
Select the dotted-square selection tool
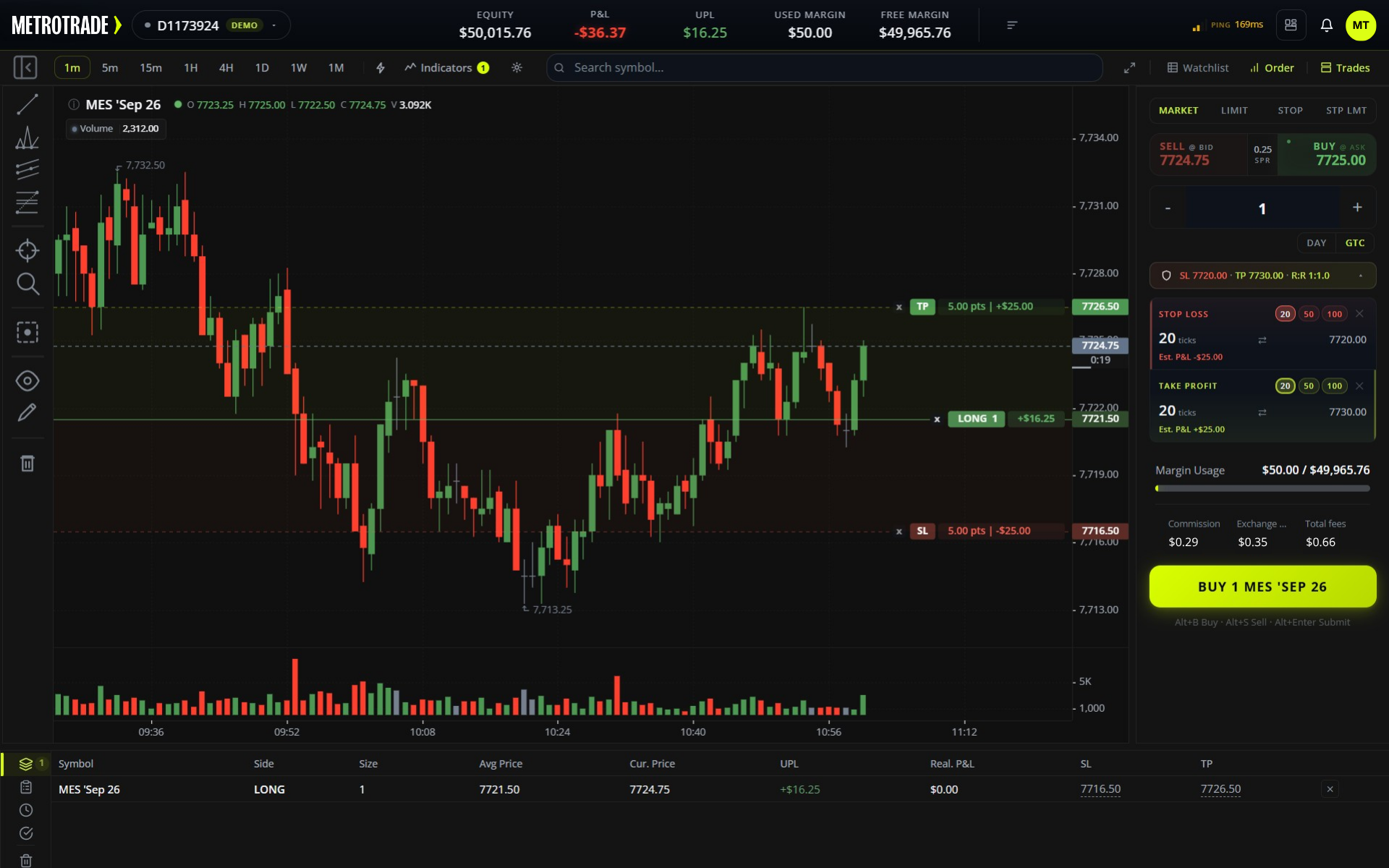27,333
